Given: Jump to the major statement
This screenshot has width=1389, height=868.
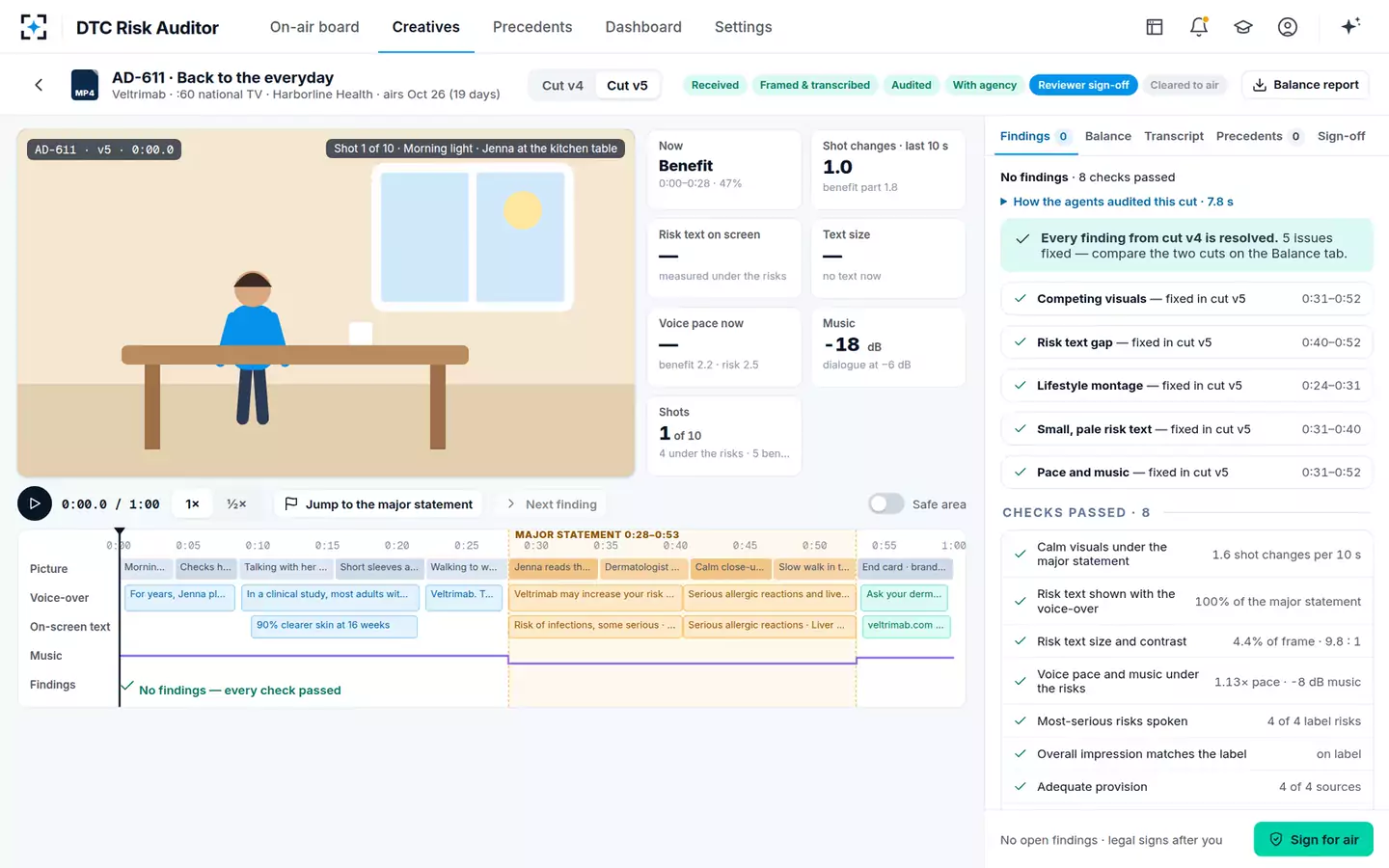Looking at the screenshot, I should click(379, 503).
